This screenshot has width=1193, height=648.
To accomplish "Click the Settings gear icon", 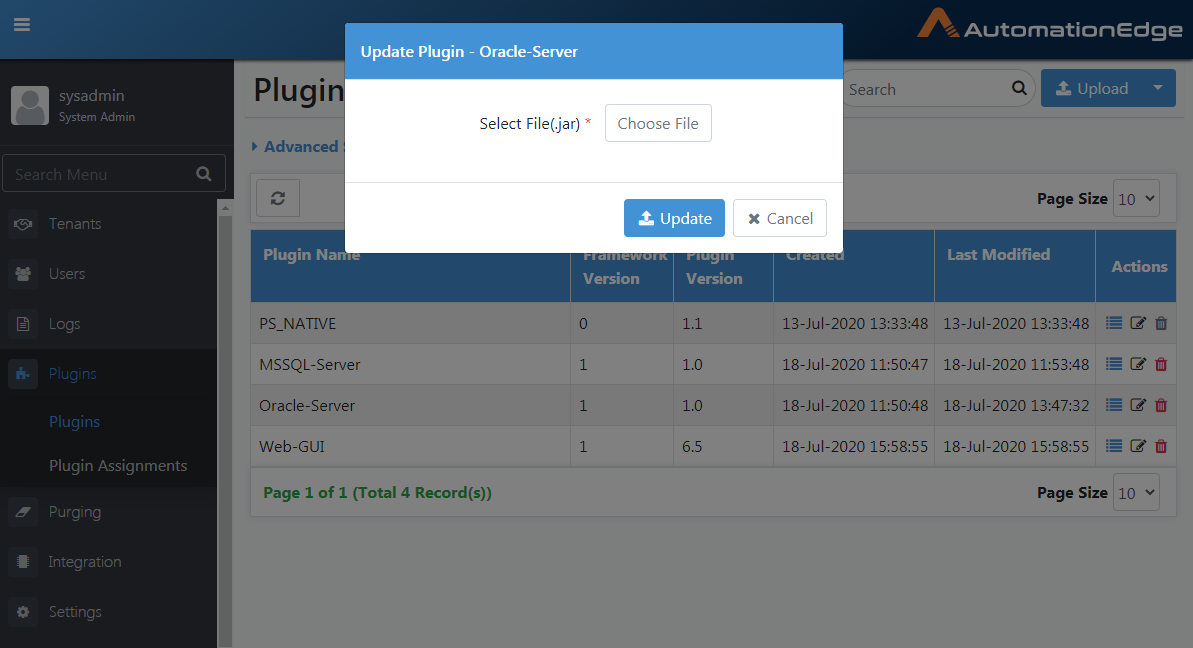I will (x=23, y=611).
